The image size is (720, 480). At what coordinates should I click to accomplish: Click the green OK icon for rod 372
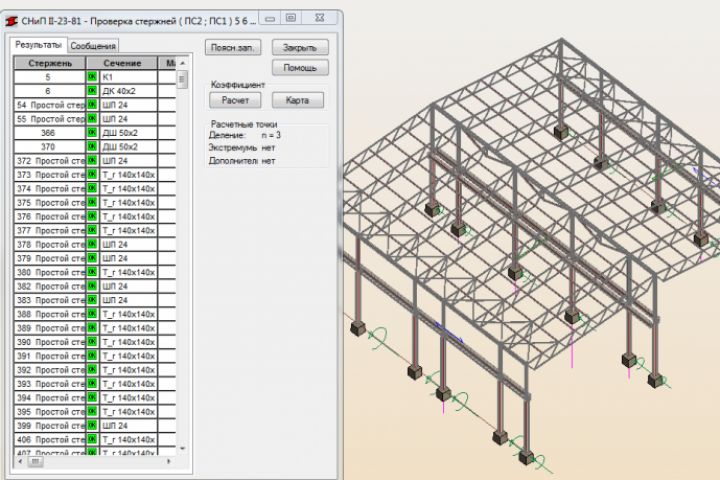(x=92, y=160)
